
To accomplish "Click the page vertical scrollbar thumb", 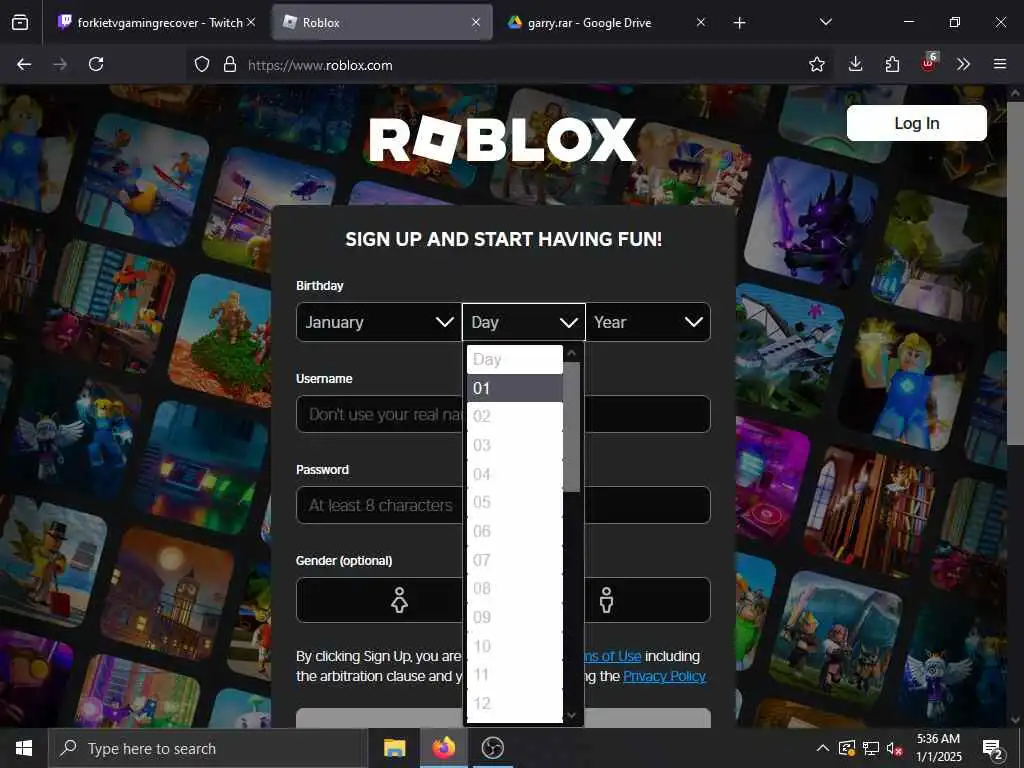I will pos(1014,273).
